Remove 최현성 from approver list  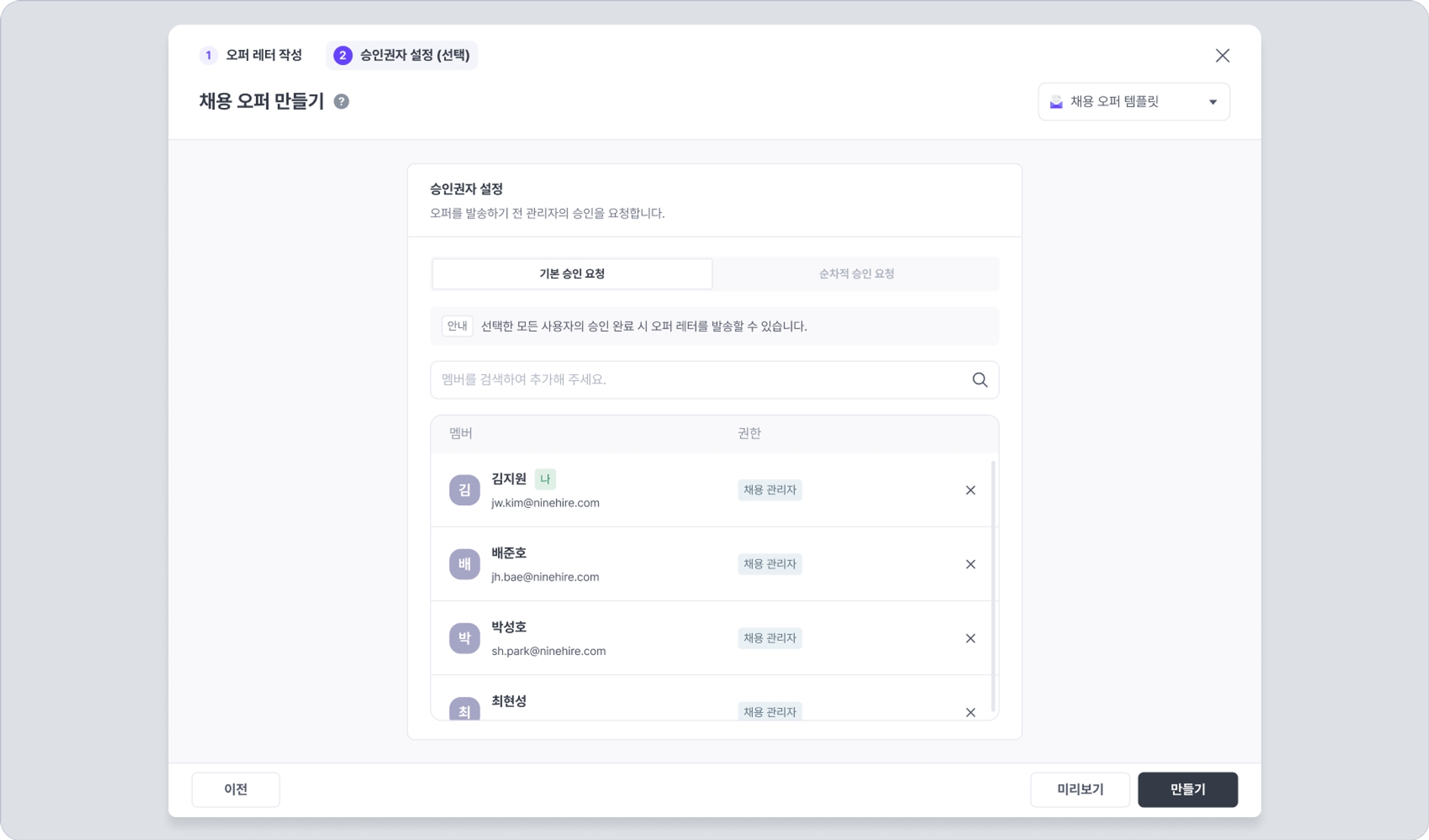tap(970, 712)
